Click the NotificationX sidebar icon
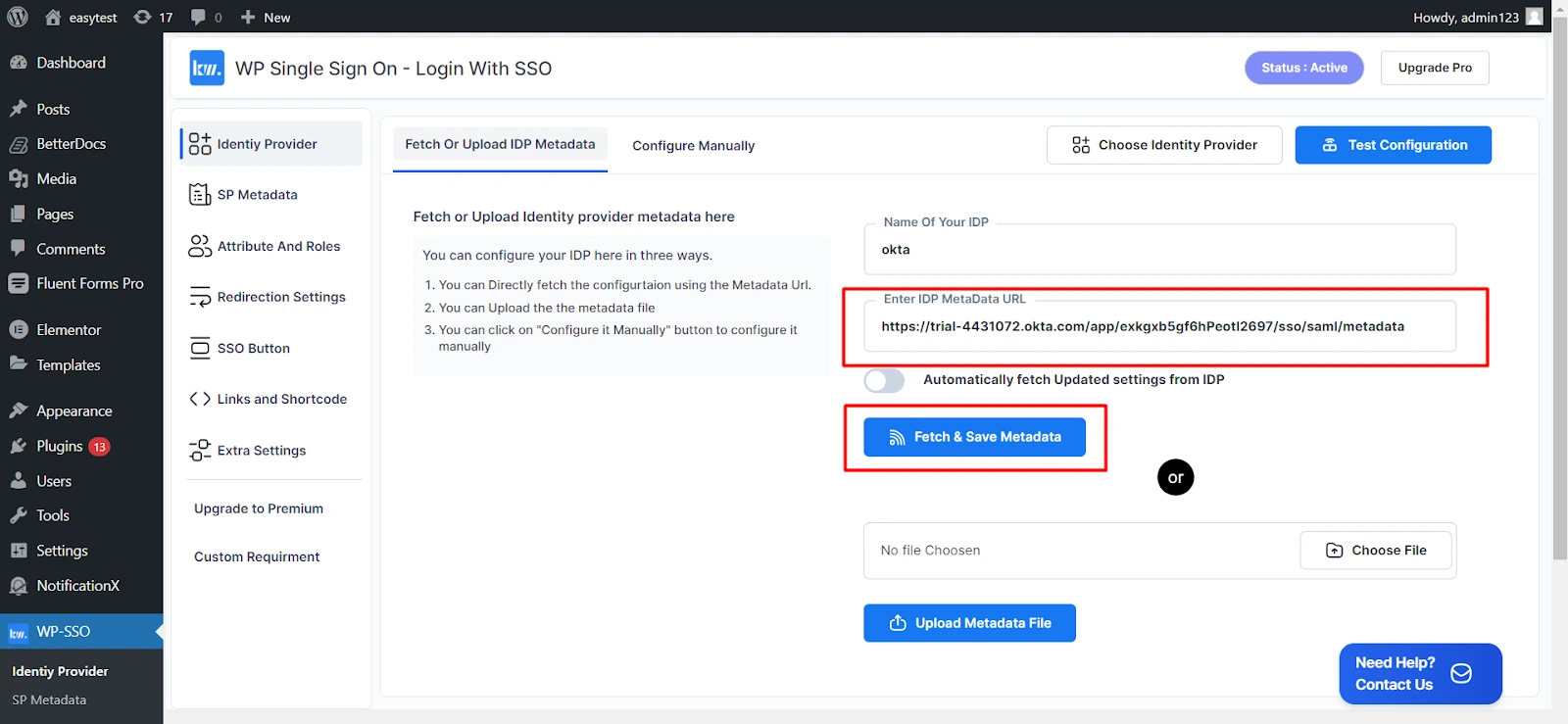This screenshot has width=1568, height=724. pyautogui.click(x=18, y=586)
